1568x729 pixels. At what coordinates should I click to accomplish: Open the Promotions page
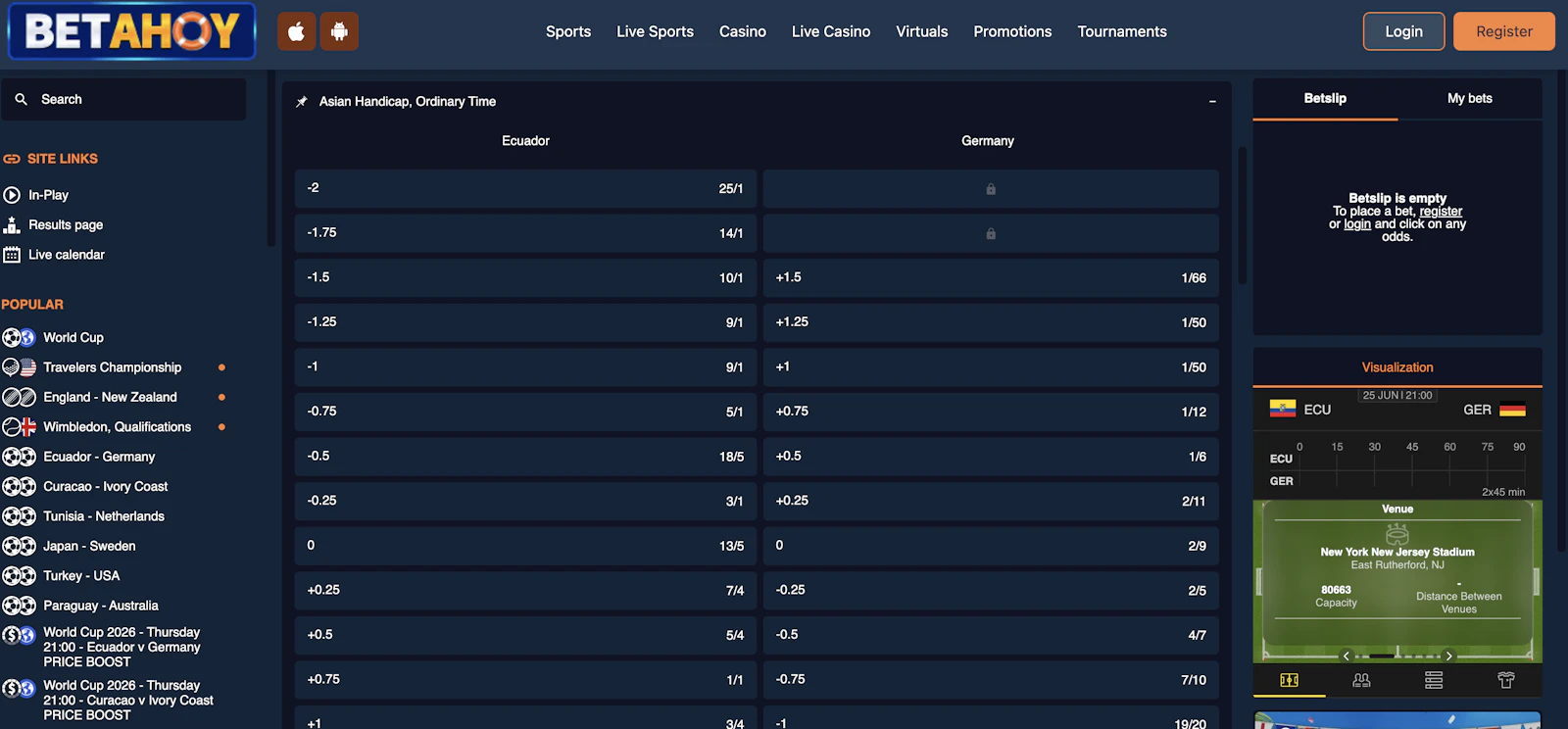click(x=1012, y=31)
